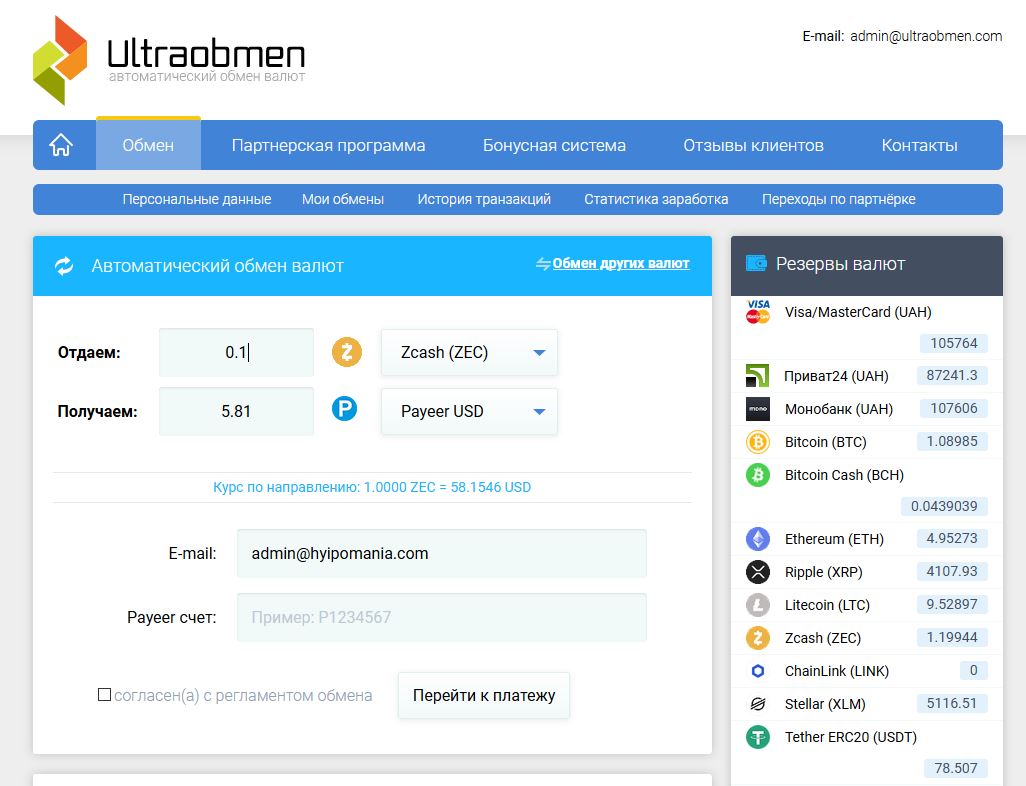Viewport: 1026px width, 786px height.
Task: Click the home icon in navigation bar
Action: pos(61,145)
